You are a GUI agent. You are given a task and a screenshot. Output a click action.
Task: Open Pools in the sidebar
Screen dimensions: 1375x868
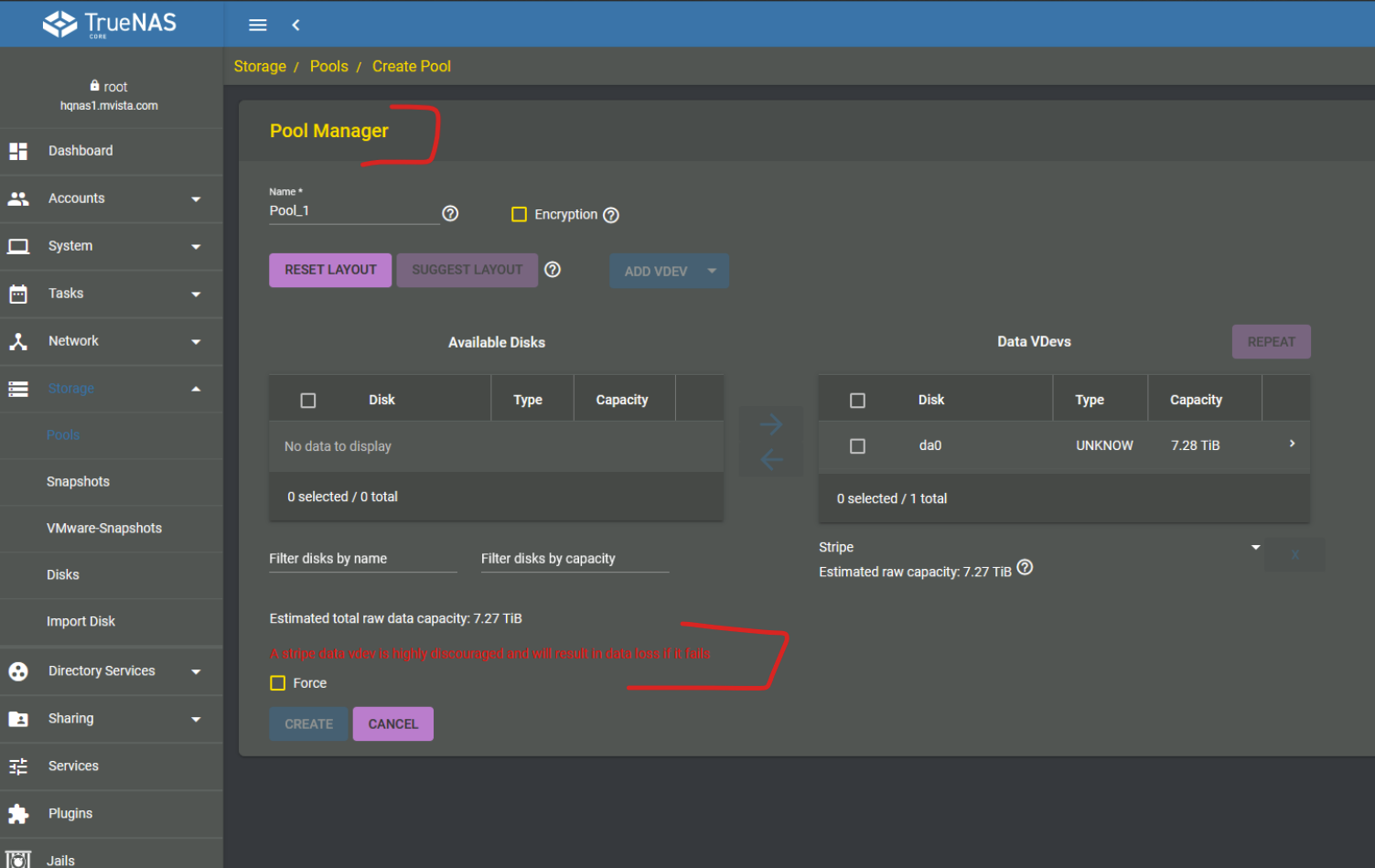[63, 435]
